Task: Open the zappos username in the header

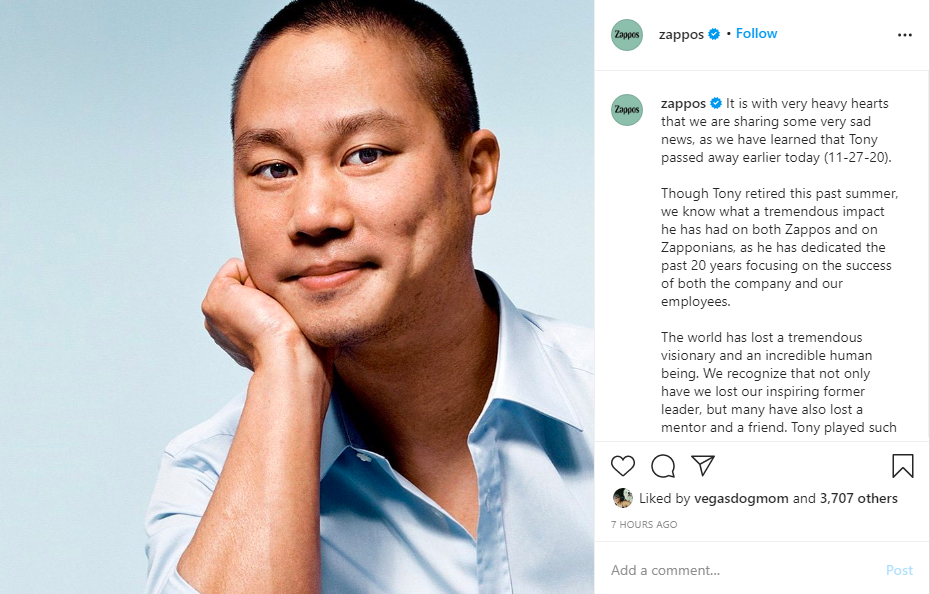Action: (682, 34)
